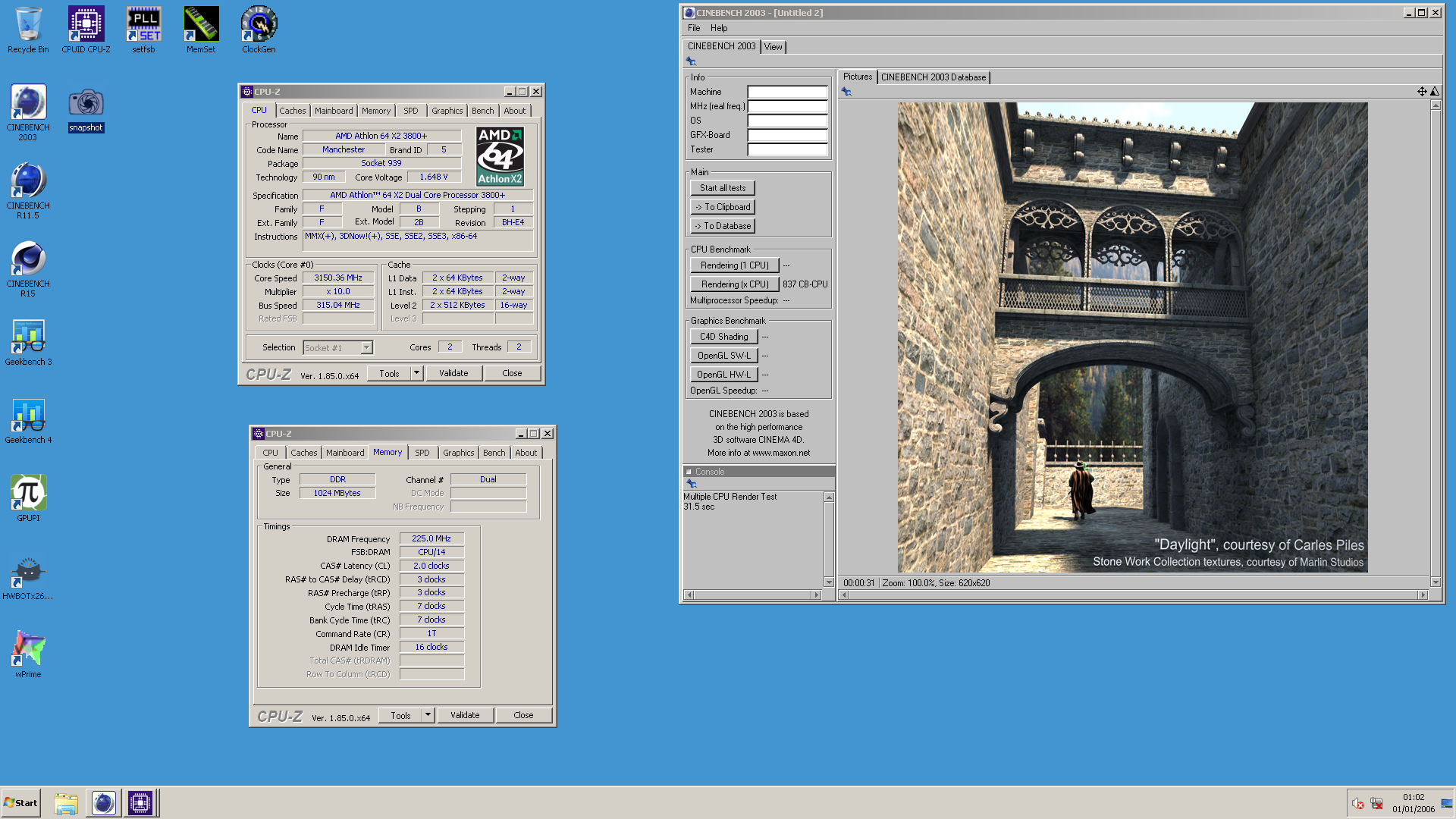Click To Database button
1456x819 pixels.
click(723, 226)
